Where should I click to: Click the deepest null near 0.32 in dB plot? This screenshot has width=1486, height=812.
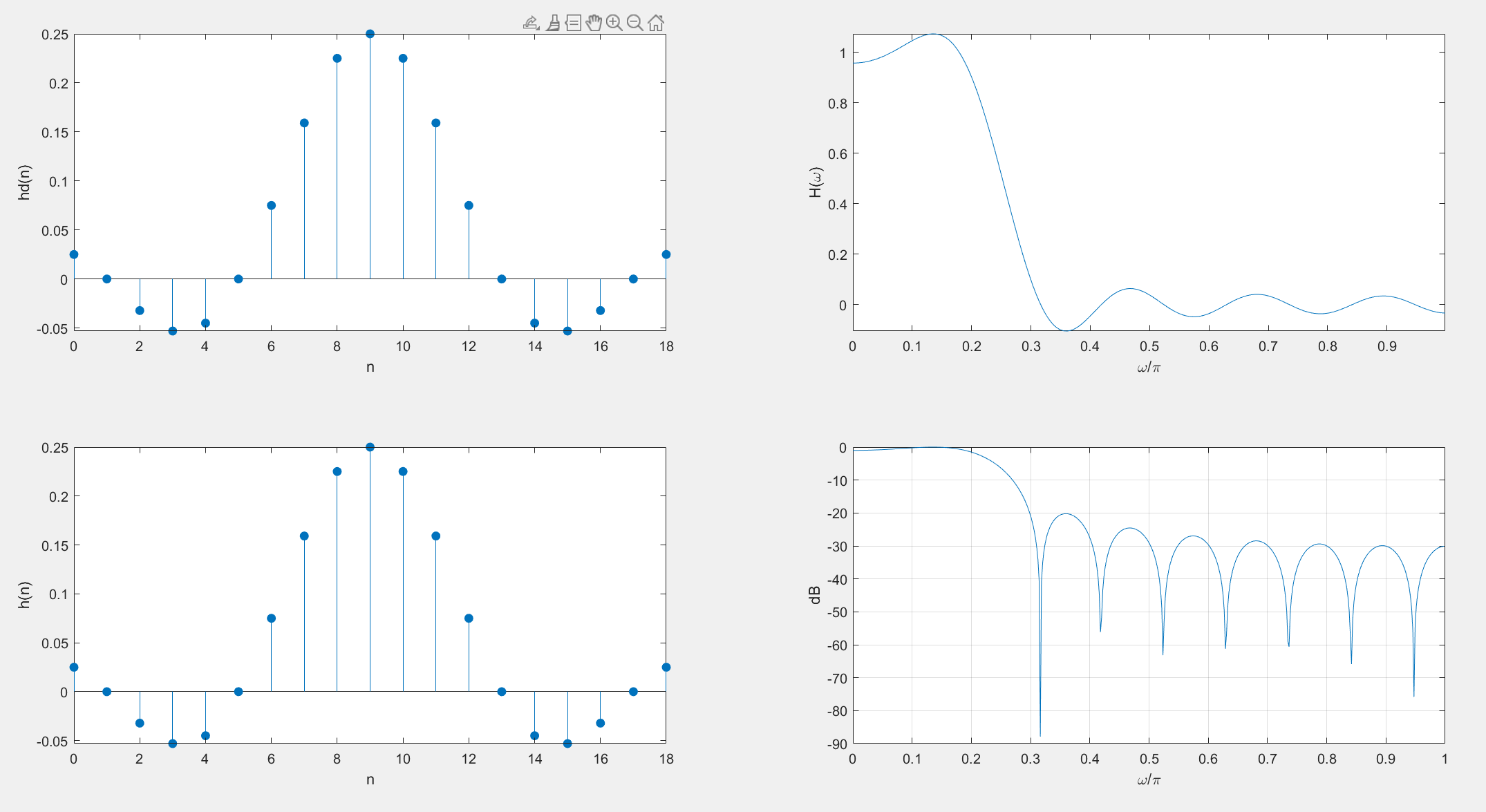1040,733
